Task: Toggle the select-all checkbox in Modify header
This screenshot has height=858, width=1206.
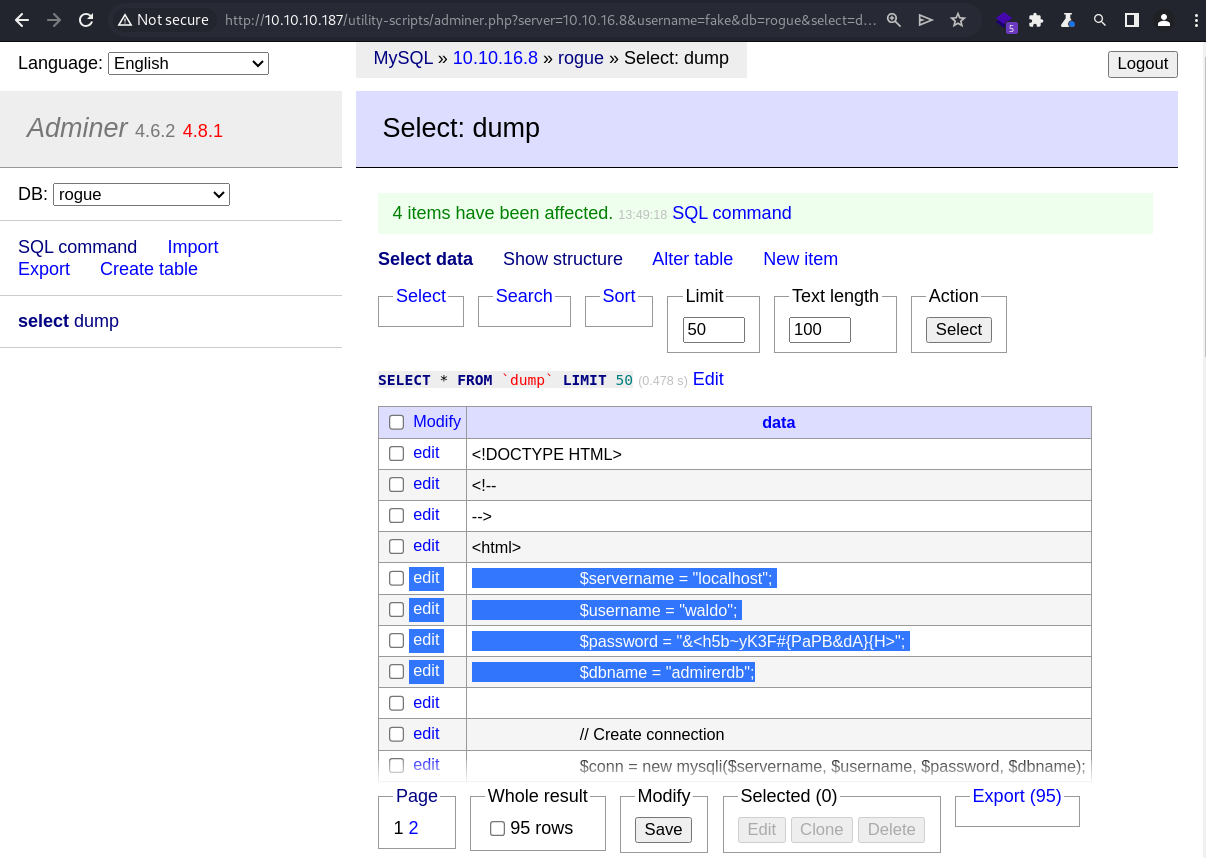Action: coord(397,422)
